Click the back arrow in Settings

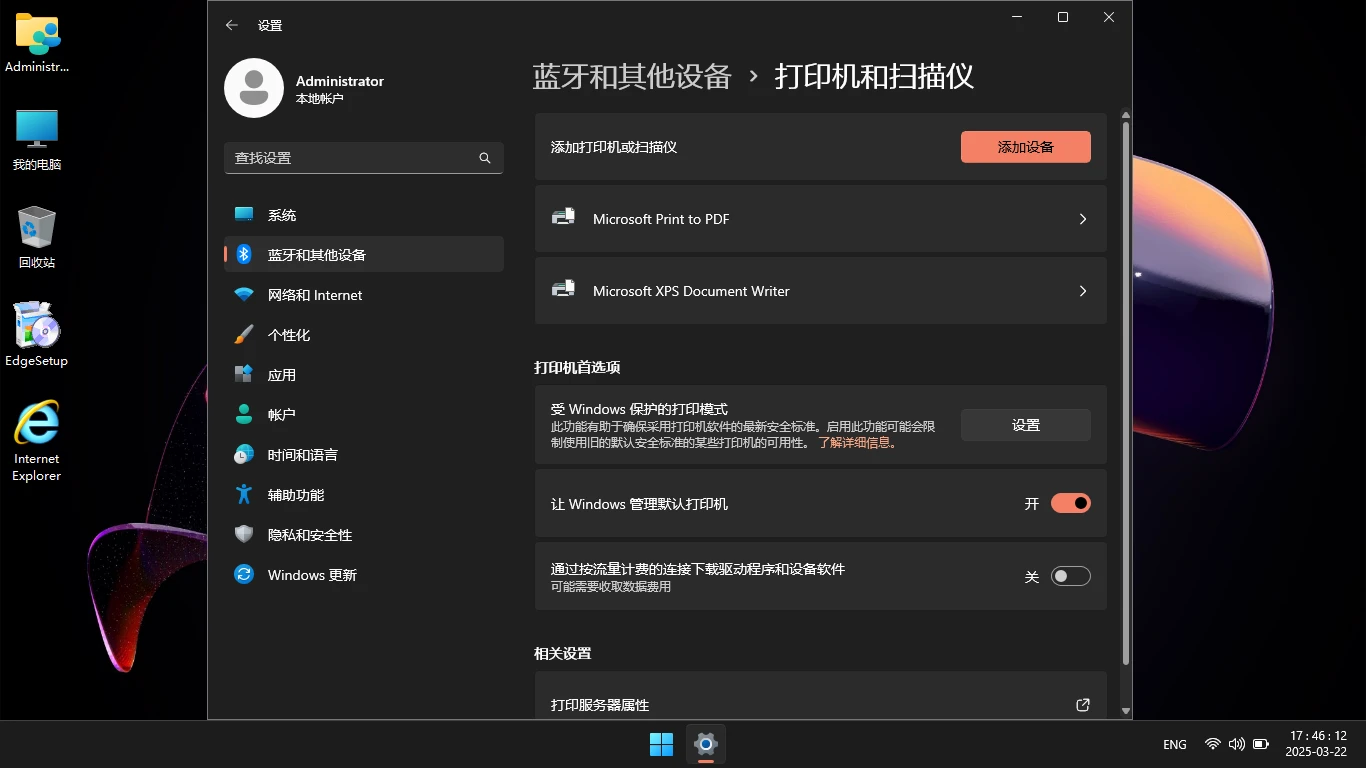coord(232,25)
